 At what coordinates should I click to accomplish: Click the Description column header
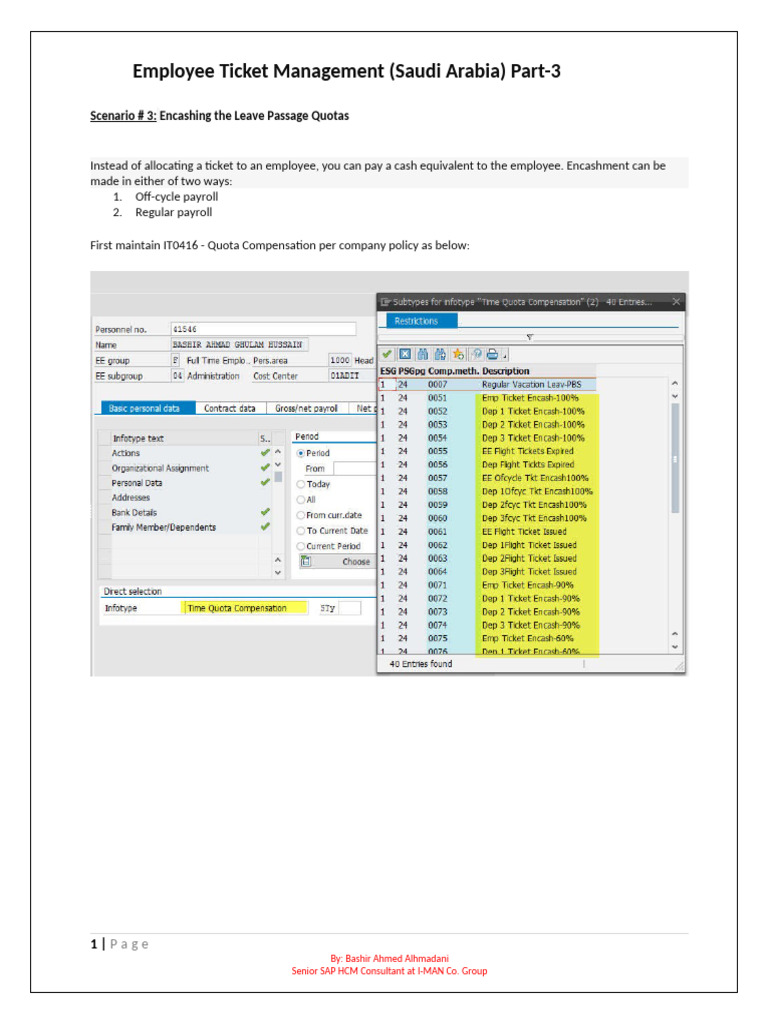[505, 371]
